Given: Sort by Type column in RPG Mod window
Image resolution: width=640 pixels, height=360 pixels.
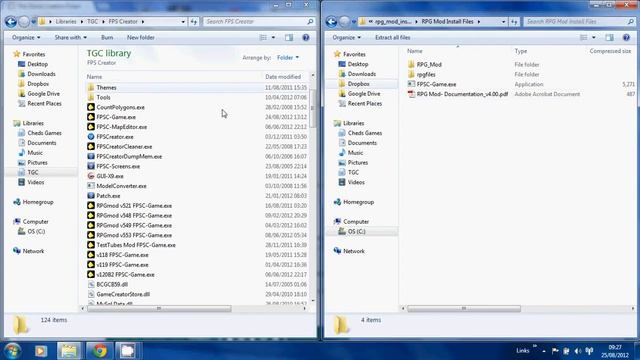Looking at the screenshot, I should (520, 51).
